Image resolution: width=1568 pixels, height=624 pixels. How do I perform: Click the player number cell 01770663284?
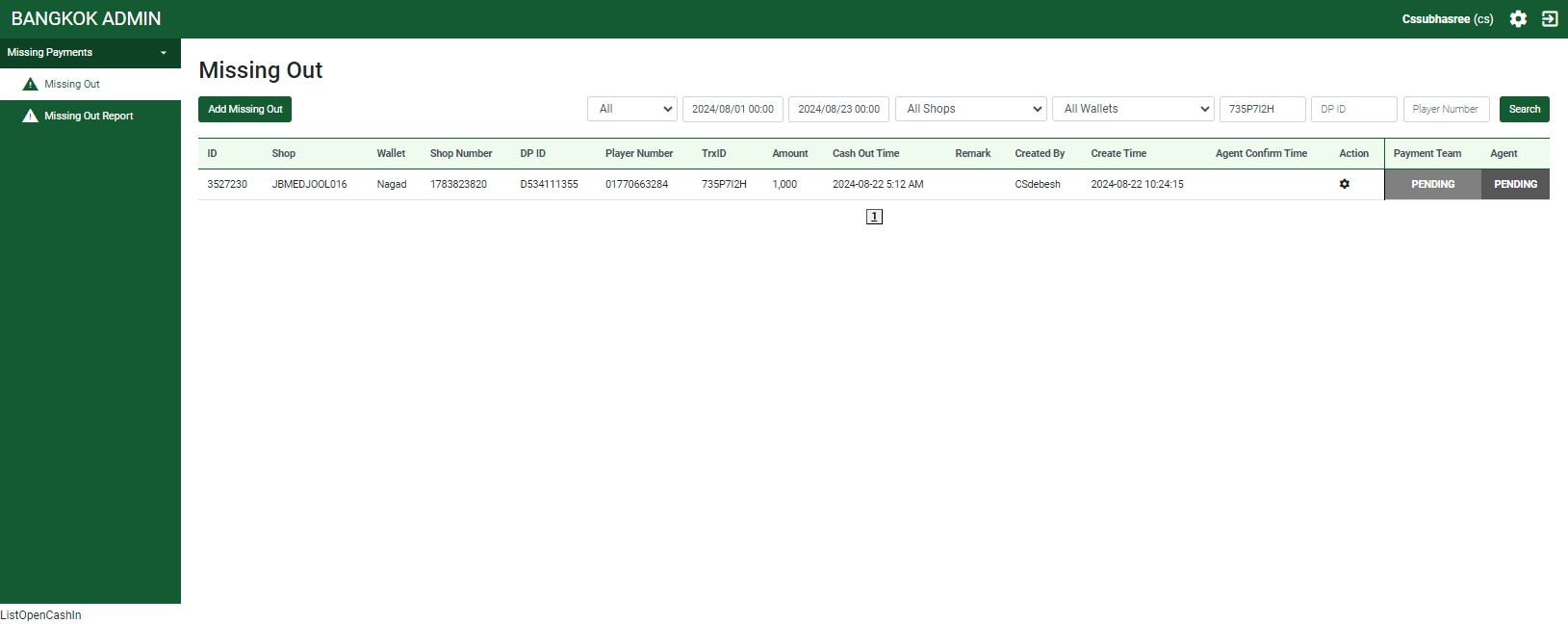click(x=636, y=184)
